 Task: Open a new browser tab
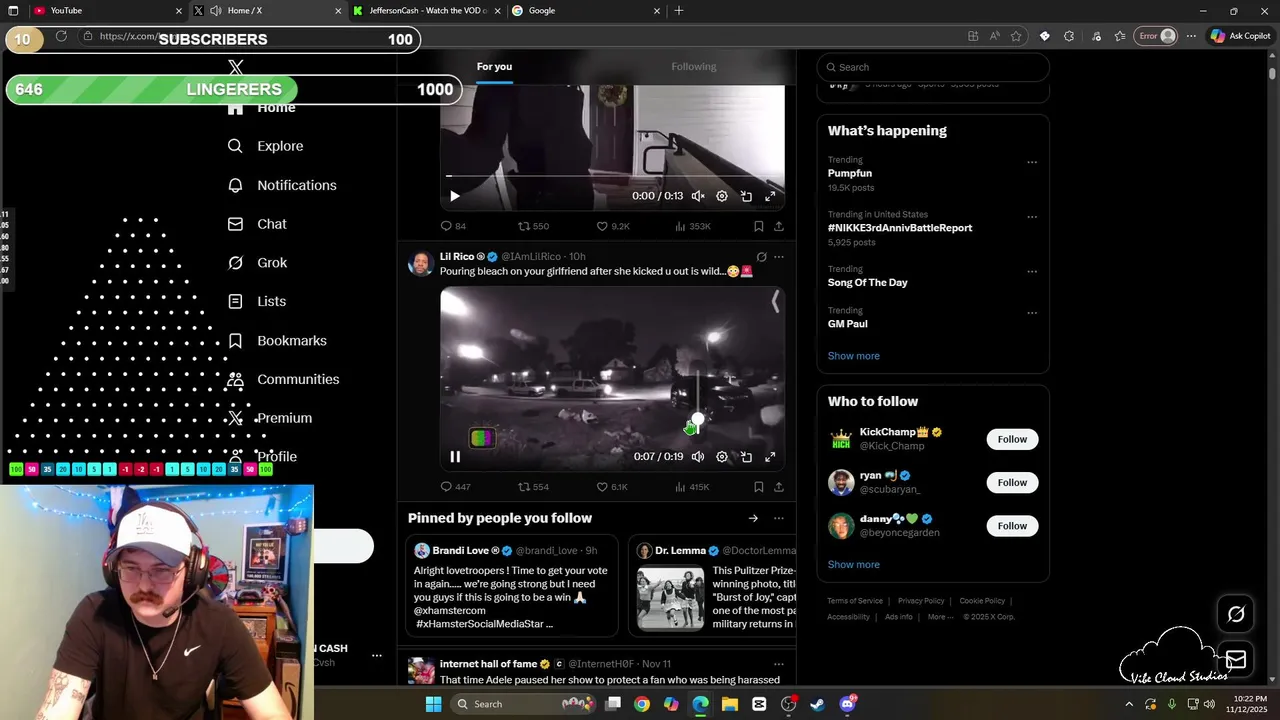point(679,10)
